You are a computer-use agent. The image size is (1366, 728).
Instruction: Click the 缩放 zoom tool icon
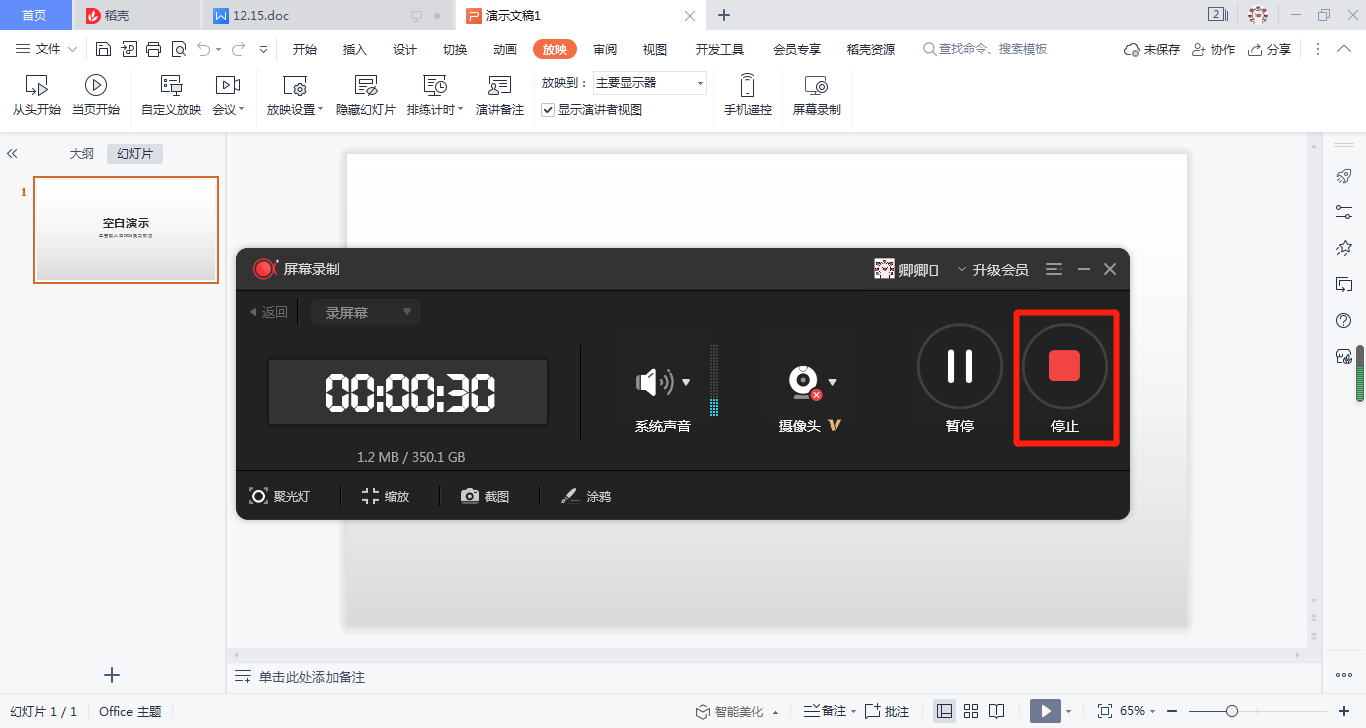click(371, 496)
